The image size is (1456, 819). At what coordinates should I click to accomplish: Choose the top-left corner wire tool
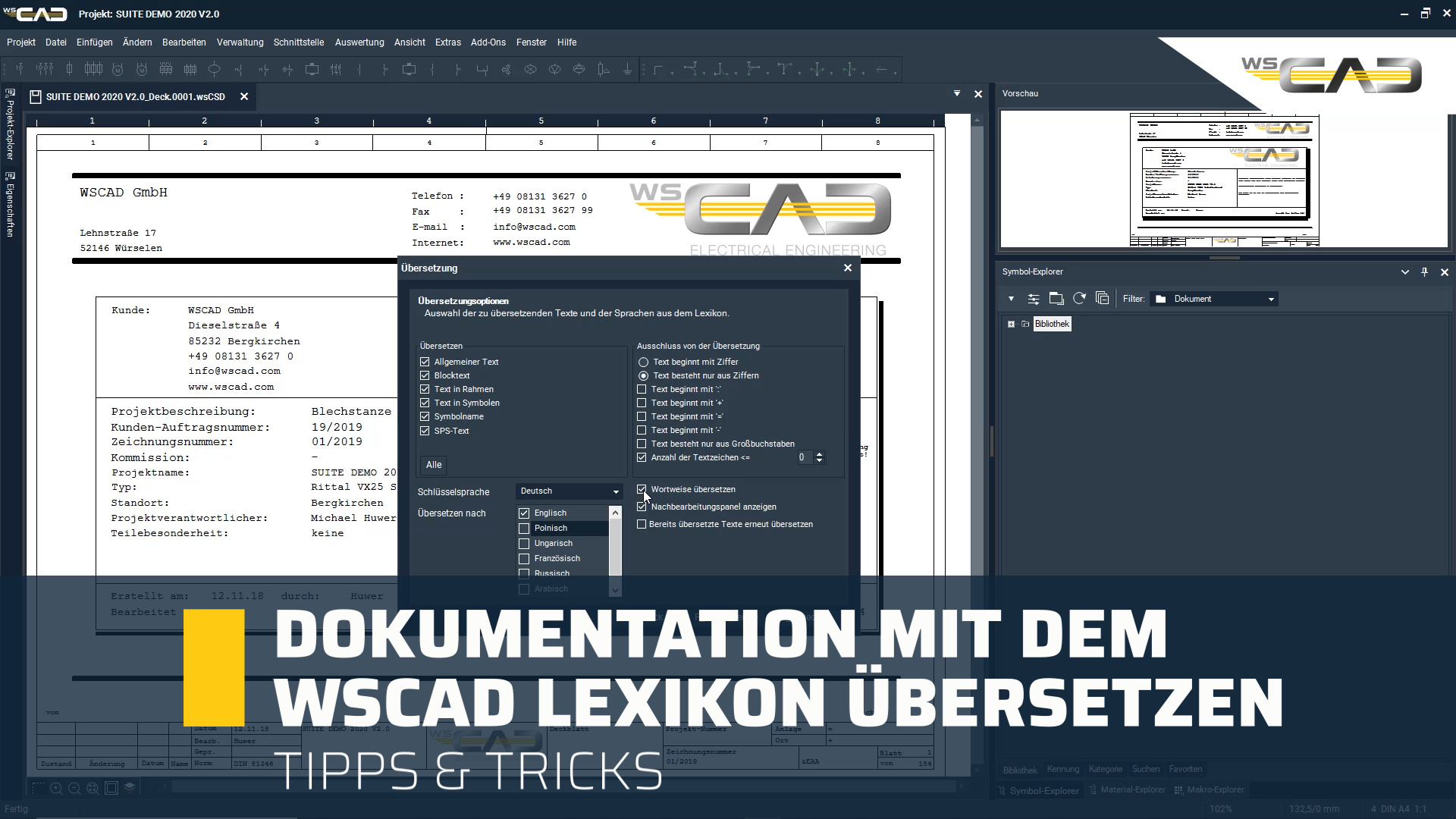point(658,70)
